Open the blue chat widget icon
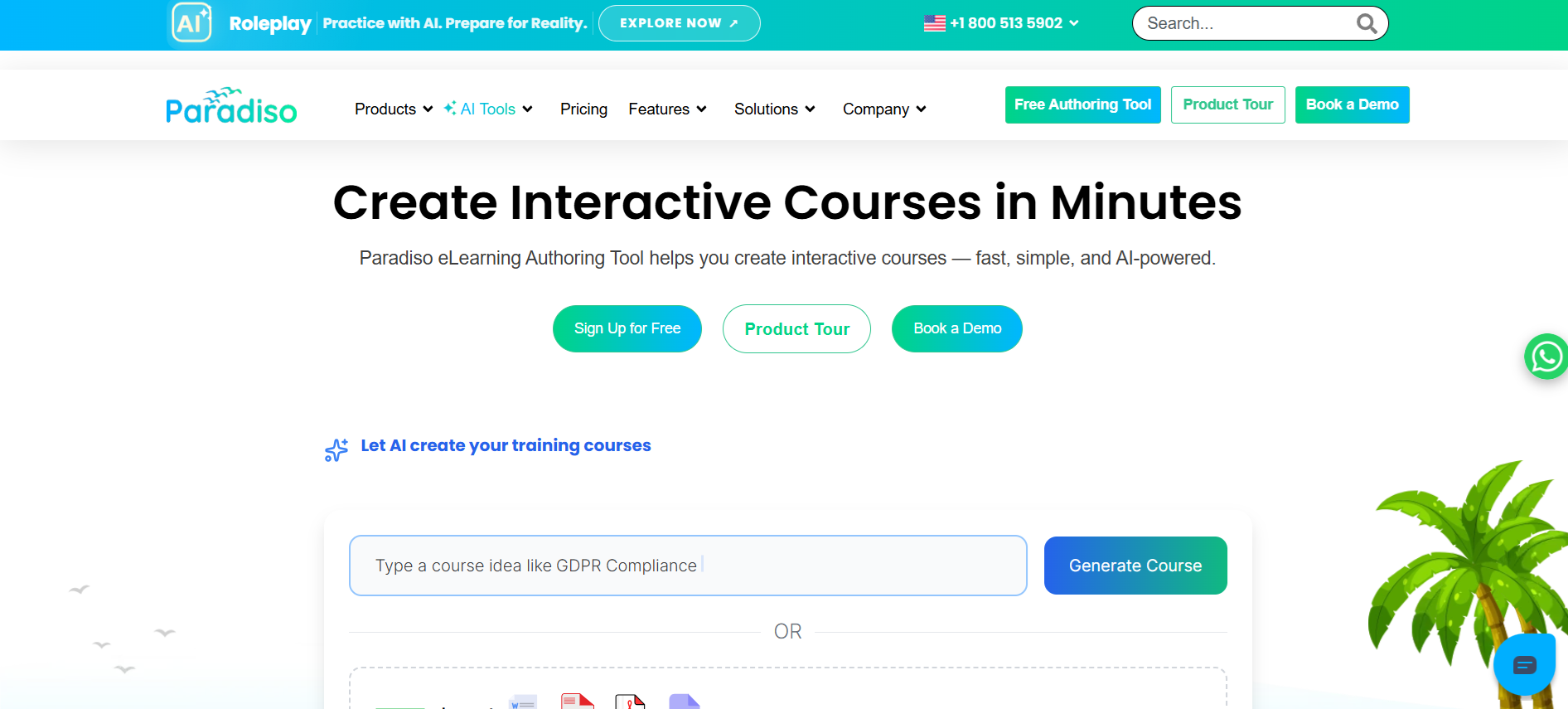 [x=1524, y=664]
